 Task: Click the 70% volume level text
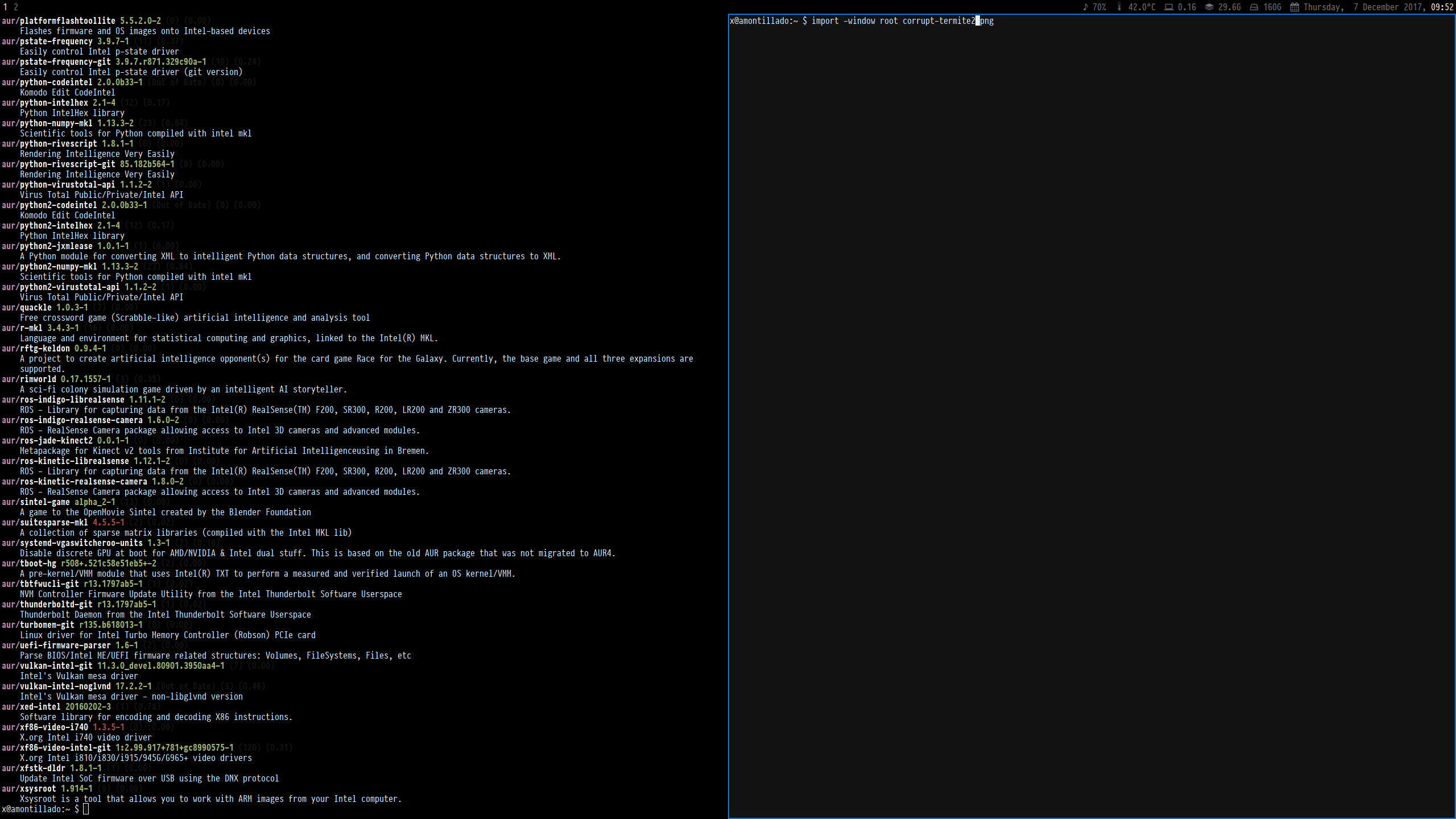point(1099,7)
